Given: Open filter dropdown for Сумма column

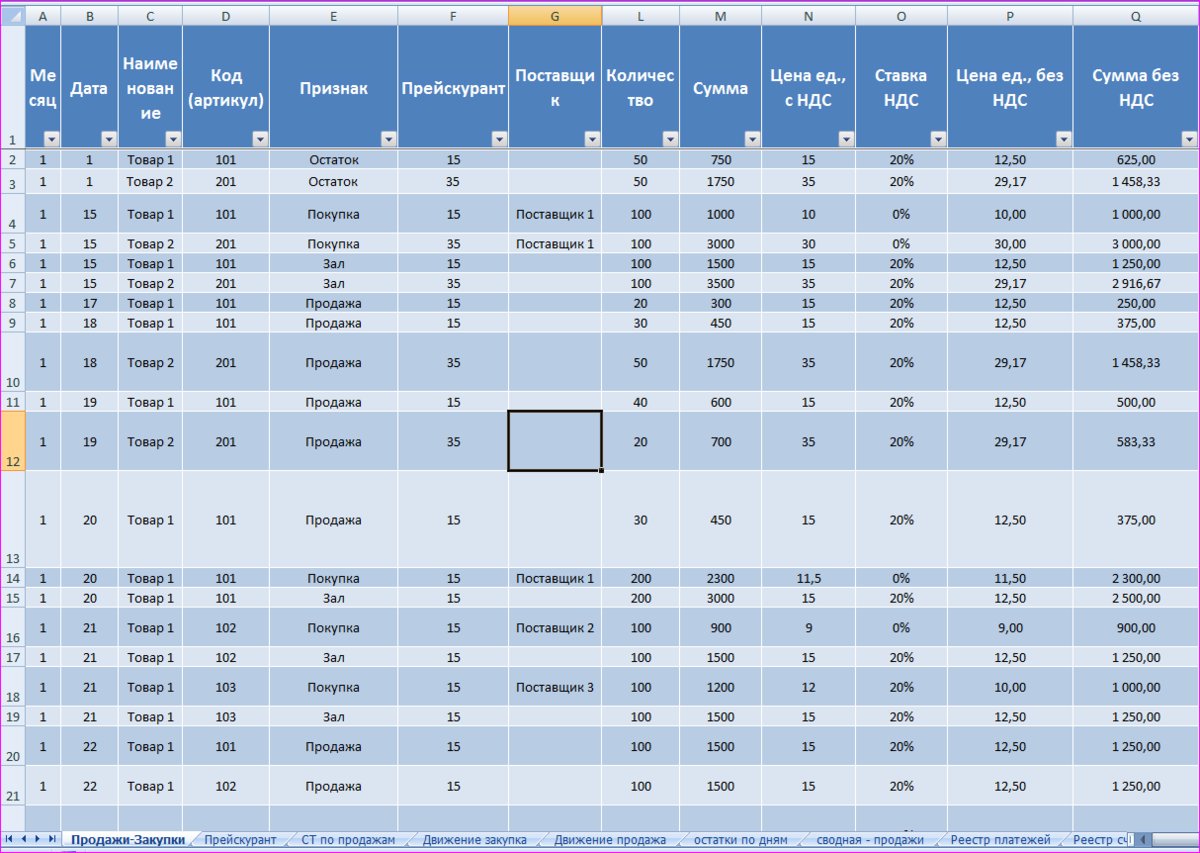Looking at the screenshot, I should coord(752,140).
